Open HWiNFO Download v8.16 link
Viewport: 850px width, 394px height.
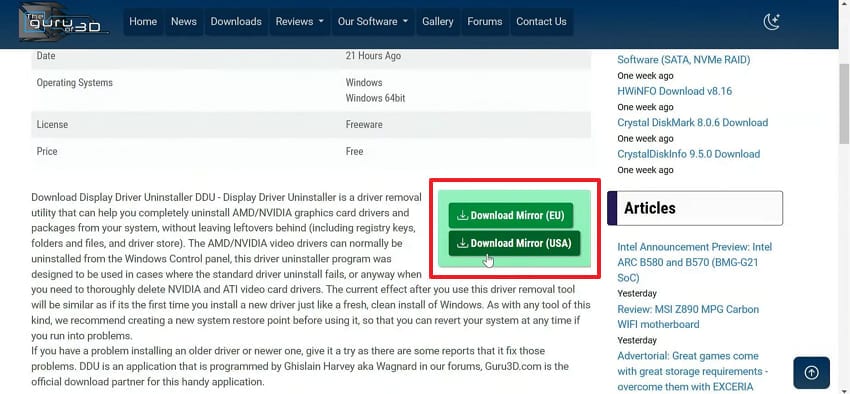(674, 91)
